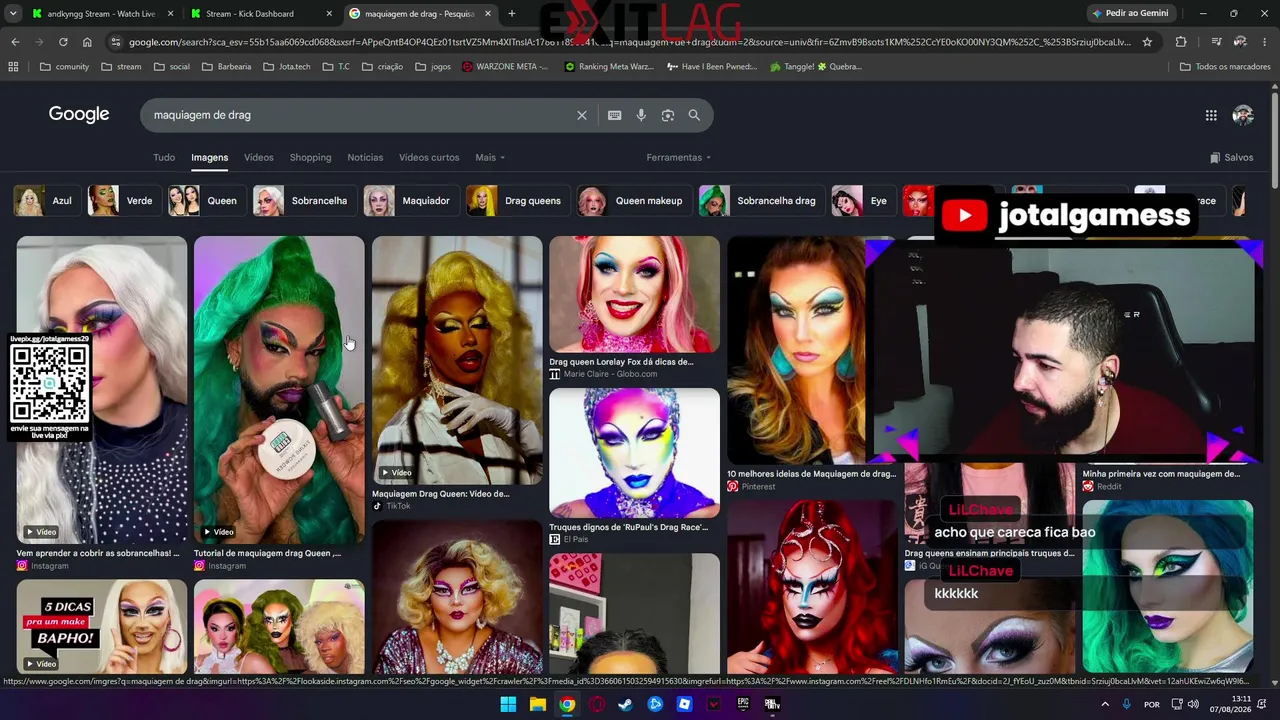The image size is (1280, 720).
Task: Open the jogos bookmarks folder
Action: pos(432,67)
